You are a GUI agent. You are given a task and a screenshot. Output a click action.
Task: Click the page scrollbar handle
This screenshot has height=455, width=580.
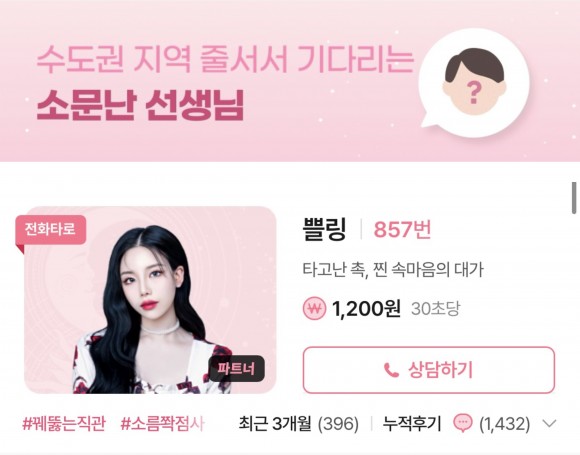pos(574,198)
